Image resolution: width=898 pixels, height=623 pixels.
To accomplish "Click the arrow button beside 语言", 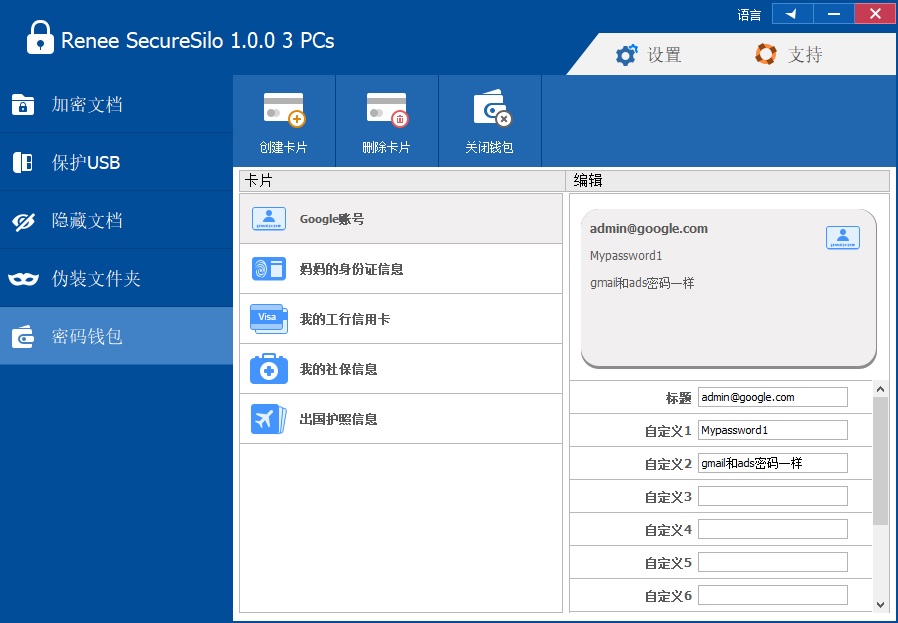I will pyautogui.click(x=793, y=14).
